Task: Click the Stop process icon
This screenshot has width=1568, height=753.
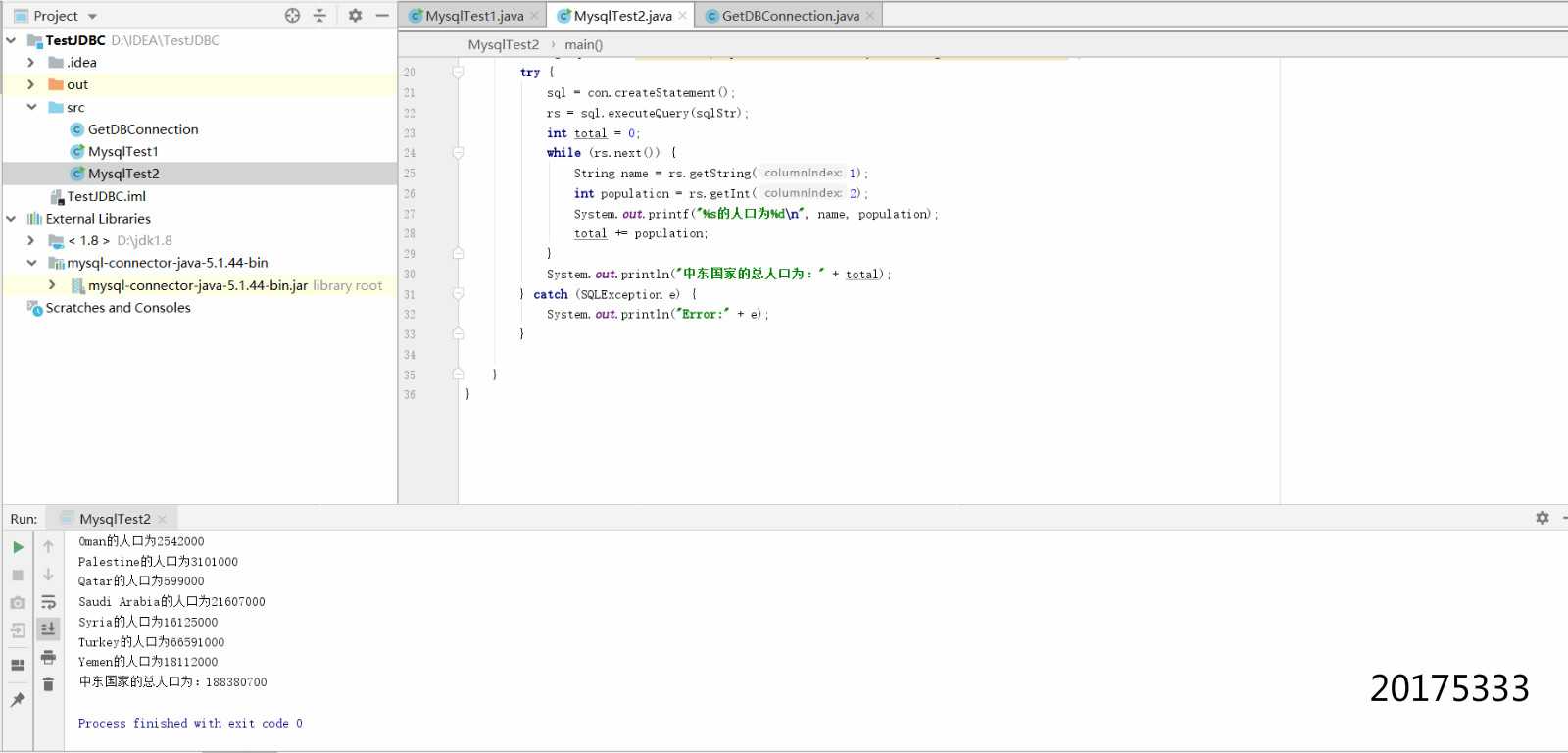Action: (x=18, y=576)
